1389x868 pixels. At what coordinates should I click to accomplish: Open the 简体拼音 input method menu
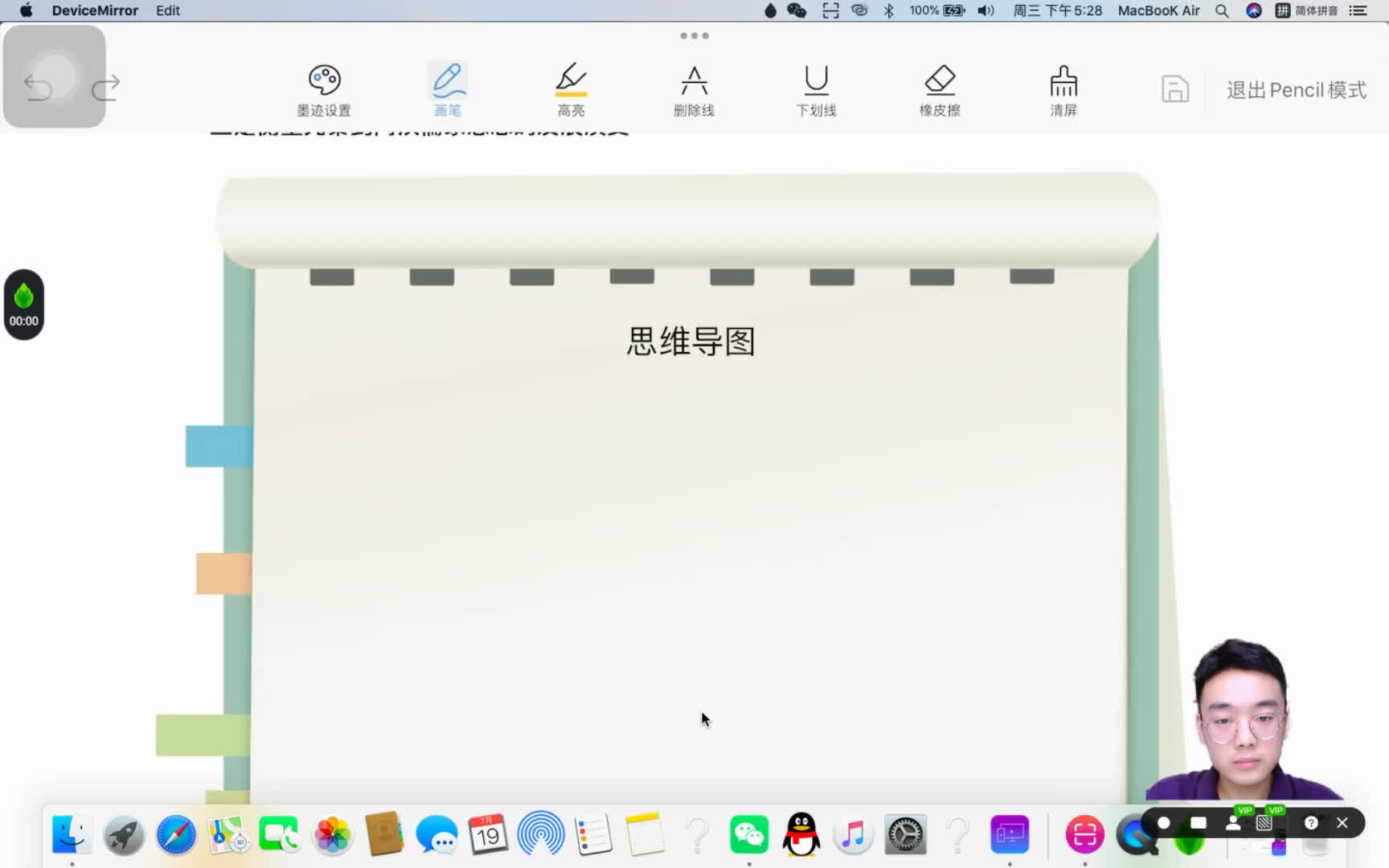click(x=1307, y=10)
